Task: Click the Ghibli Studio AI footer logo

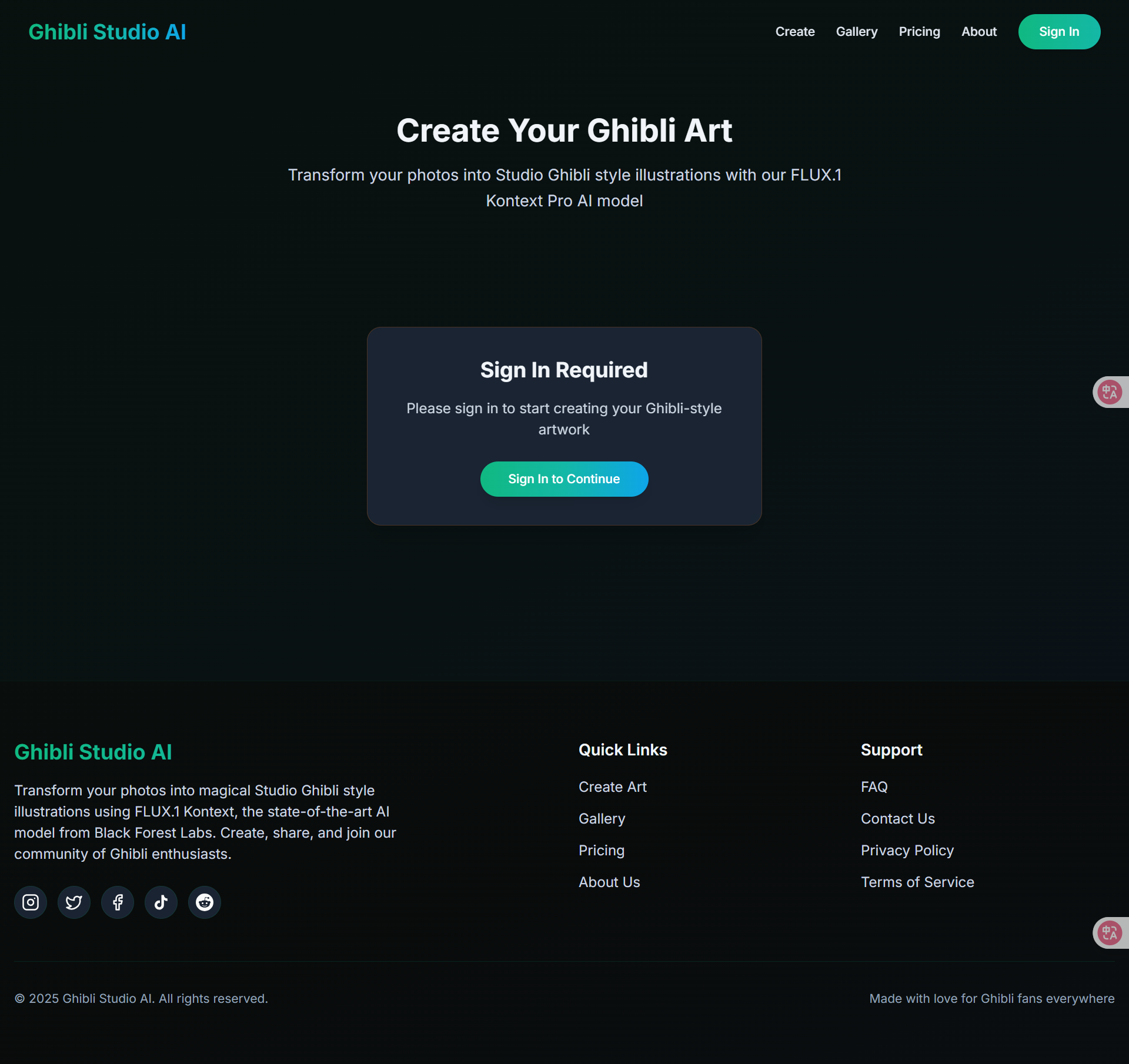Action: [x=93, y=752]
